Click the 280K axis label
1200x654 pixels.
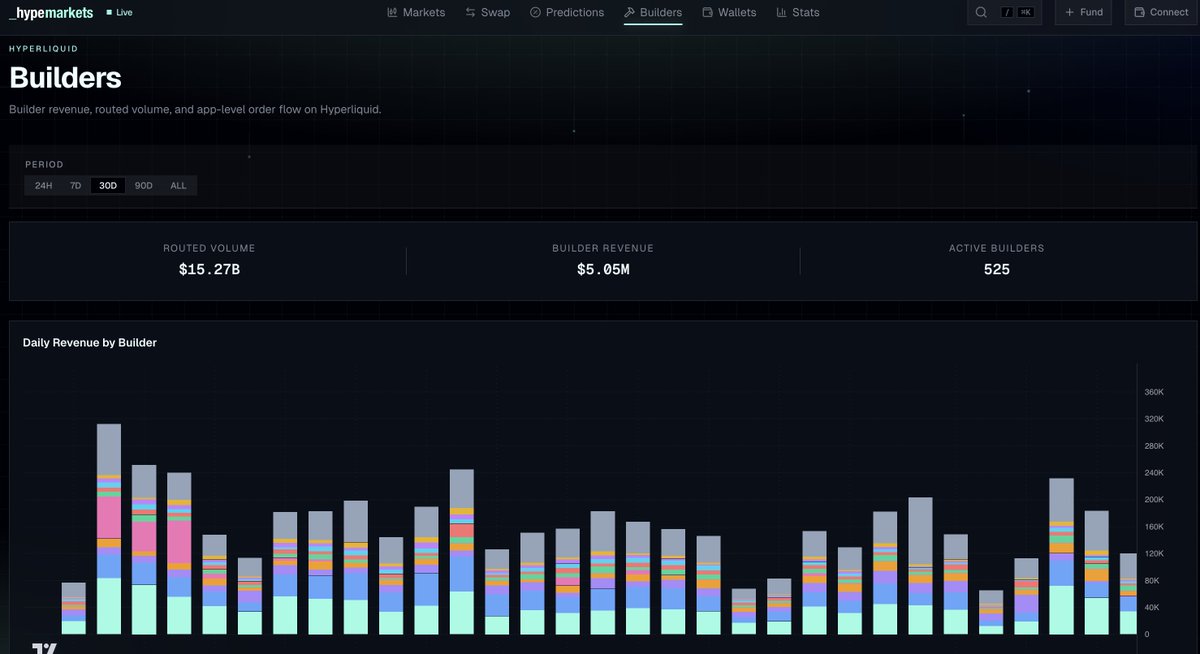[1154, 446]
